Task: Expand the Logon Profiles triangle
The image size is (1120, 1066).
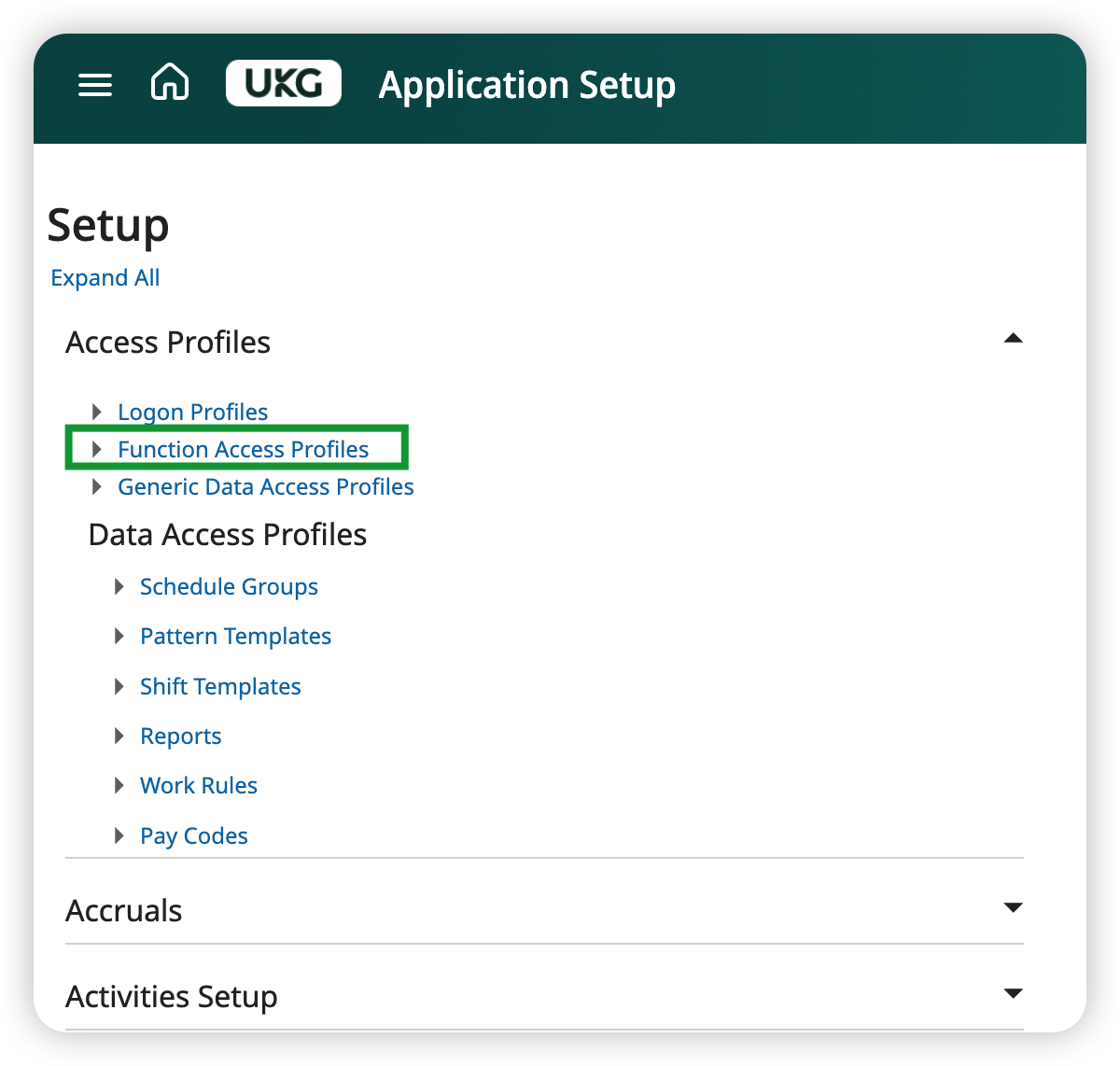Action: point(96,412)
